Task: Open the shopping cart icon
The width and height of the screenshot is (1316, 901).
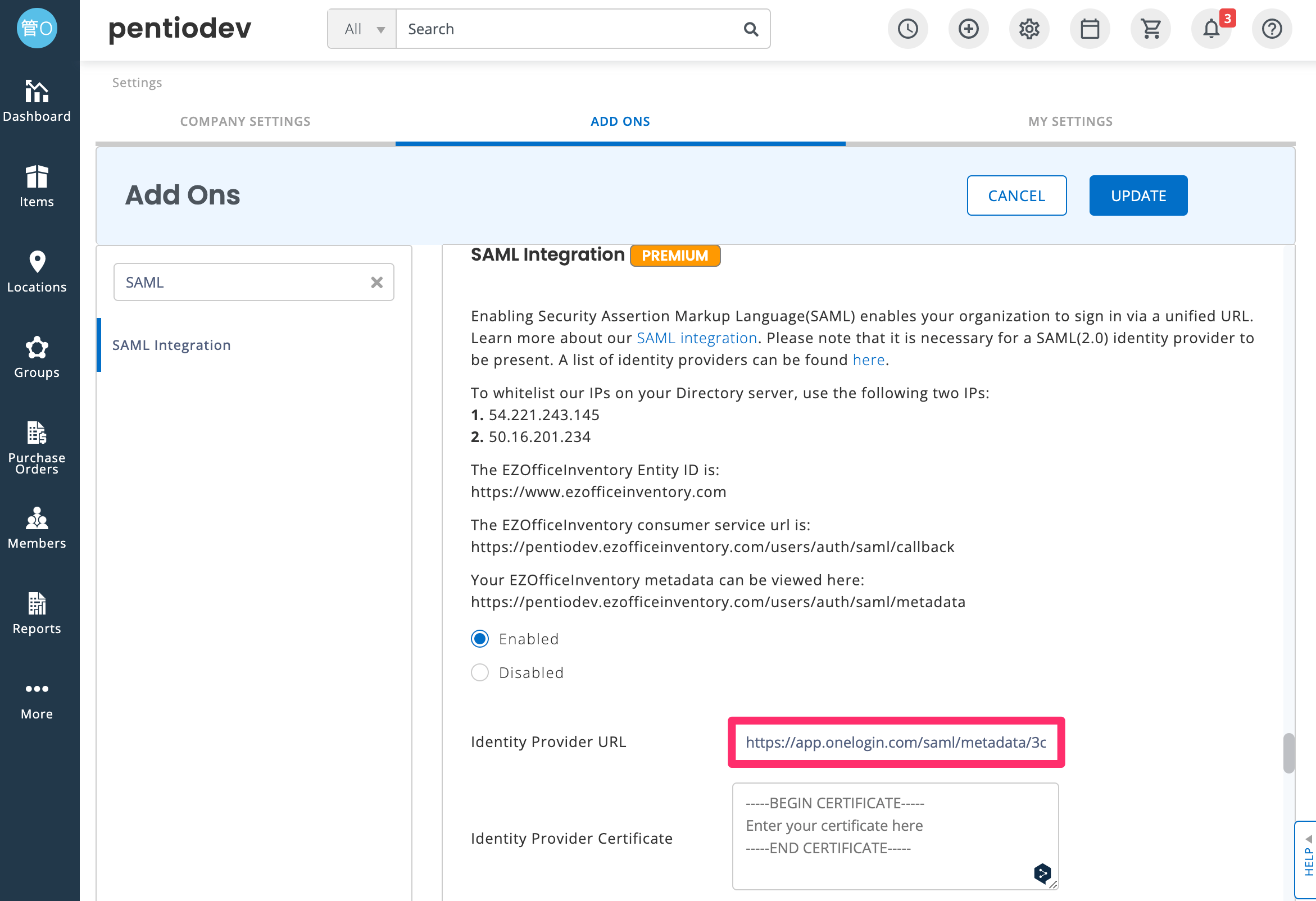Action: [1151, 28]
